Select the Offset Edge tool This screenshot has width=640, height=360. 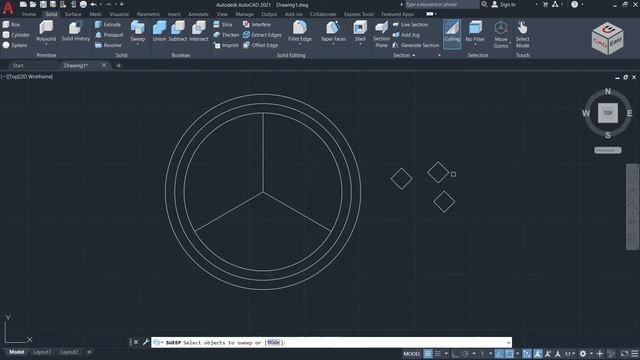pyautogui.click(x=260, y=45)
